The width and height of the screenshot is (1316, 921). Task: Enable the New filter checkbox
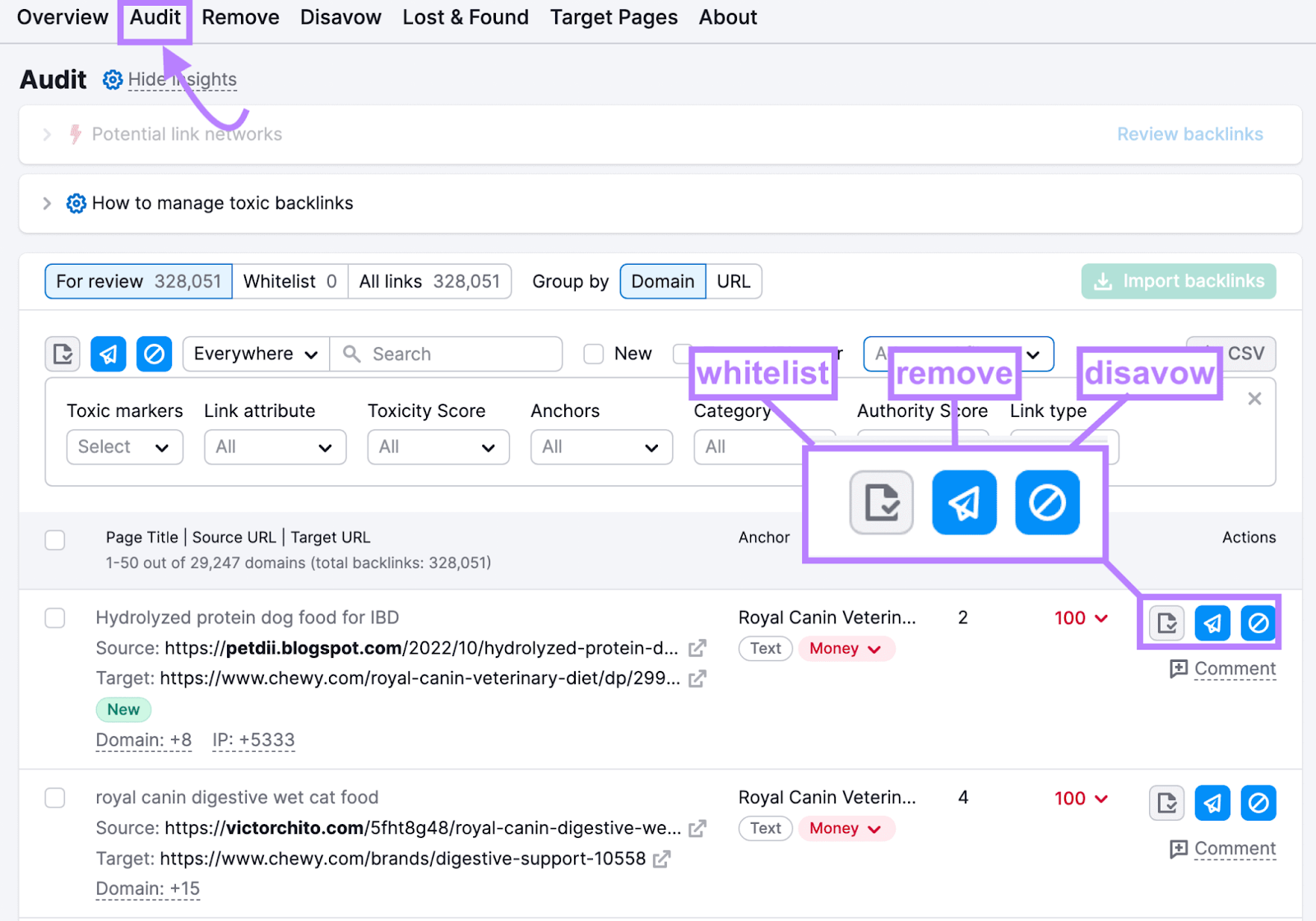[593, 354]
